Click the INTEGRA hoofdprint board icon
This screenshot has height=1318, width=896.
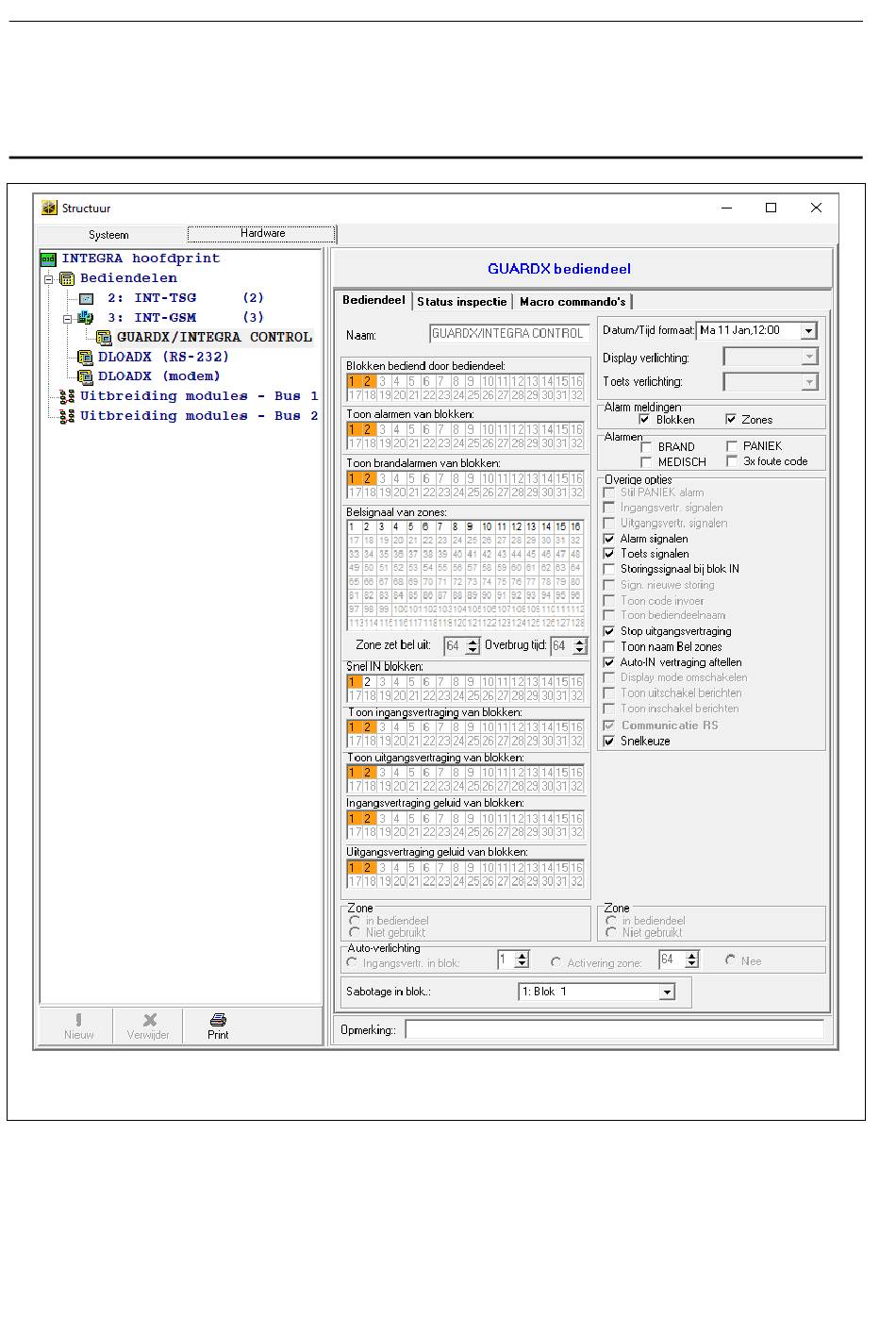click(48, 259)
